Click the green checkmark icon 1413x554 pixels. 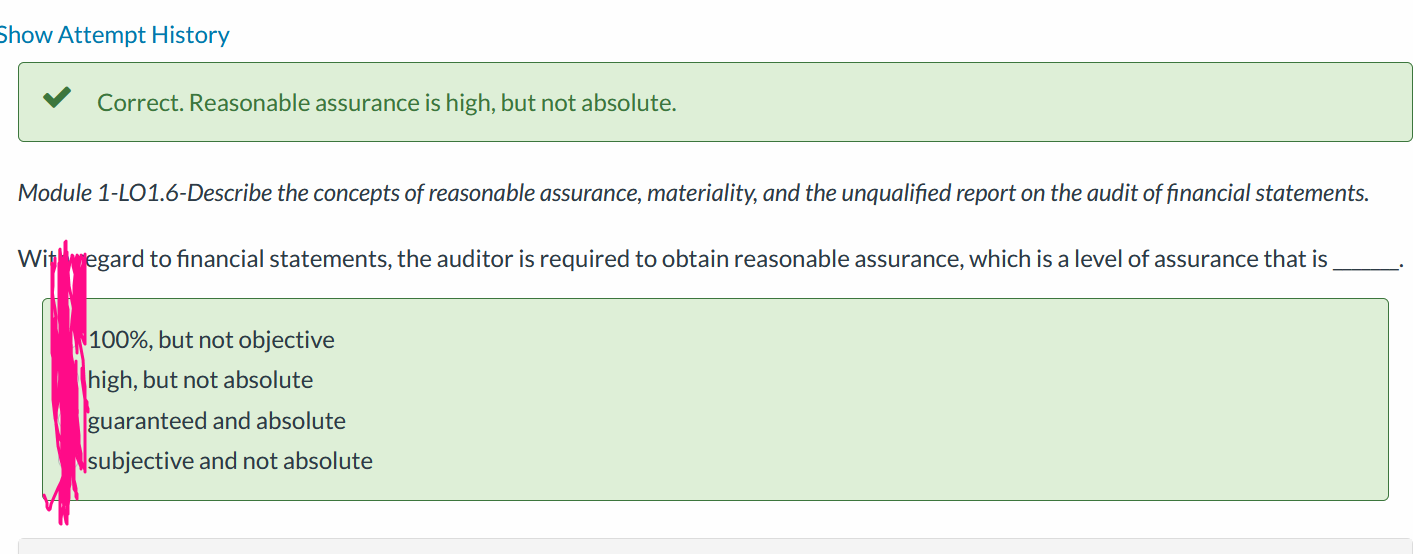(x=57, y=98)
